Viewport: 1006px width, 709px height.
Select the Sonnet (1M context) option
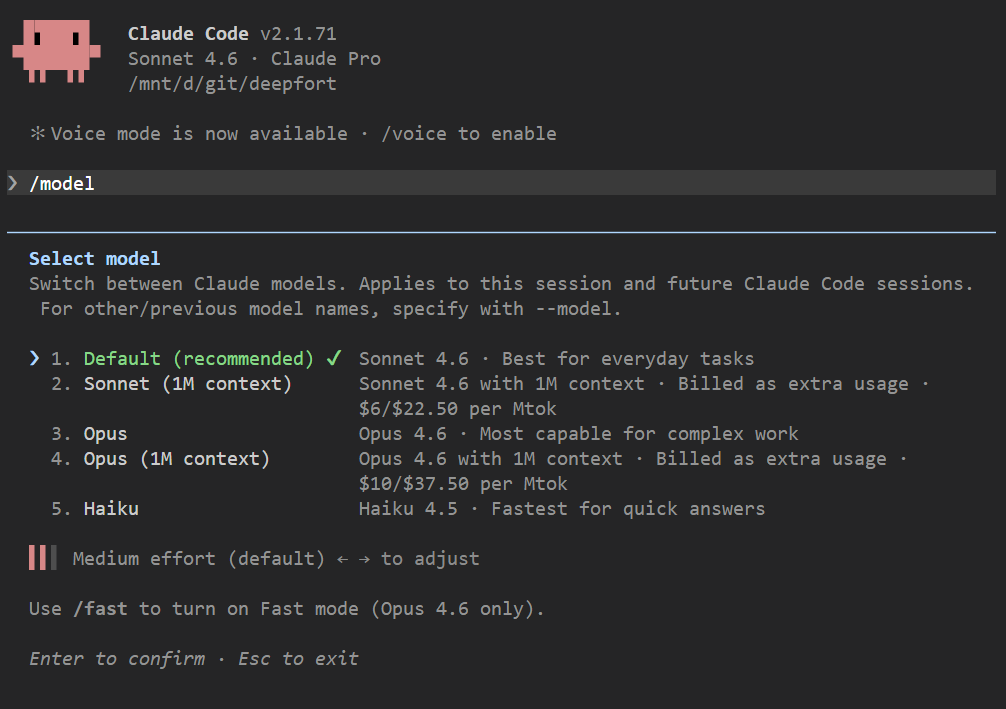(x=187, y=384)
